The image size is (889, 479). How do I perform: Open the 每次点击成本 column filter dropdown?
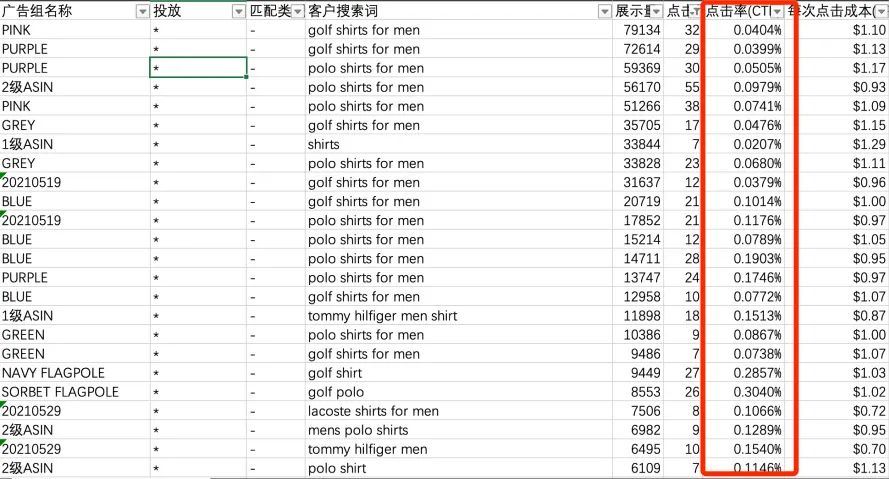point(882,11)
